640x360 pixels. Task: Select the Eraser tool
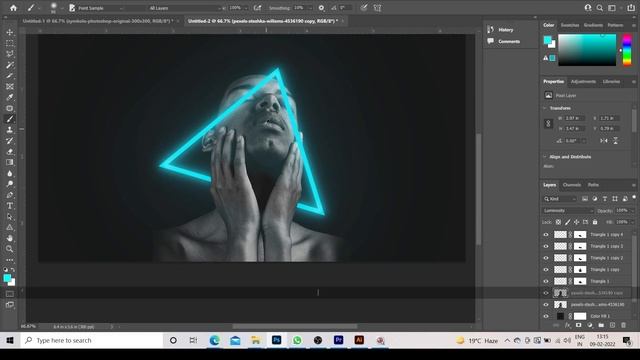10,151
